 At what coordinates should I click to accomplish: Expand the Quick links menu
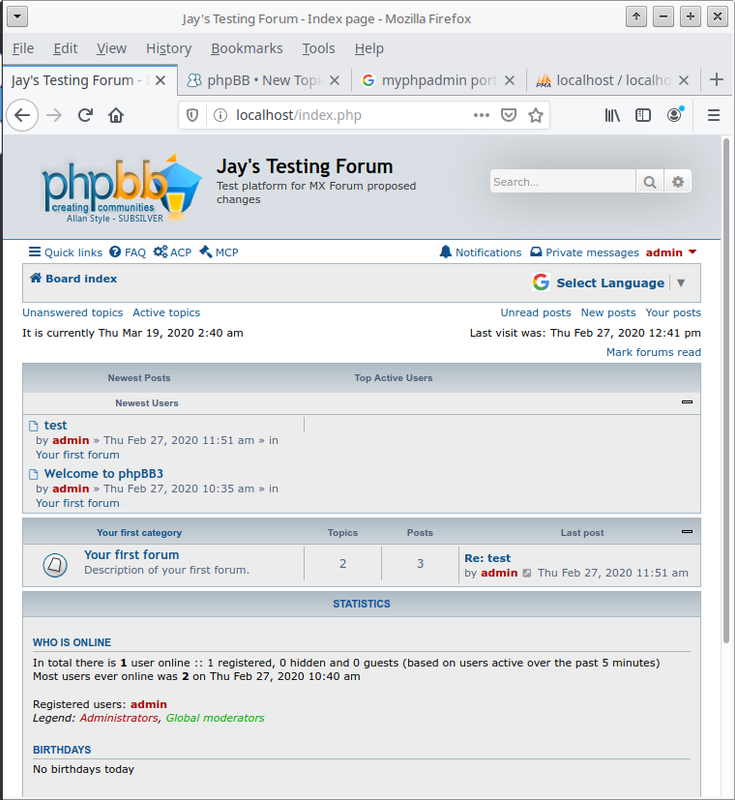pos(65,252)
